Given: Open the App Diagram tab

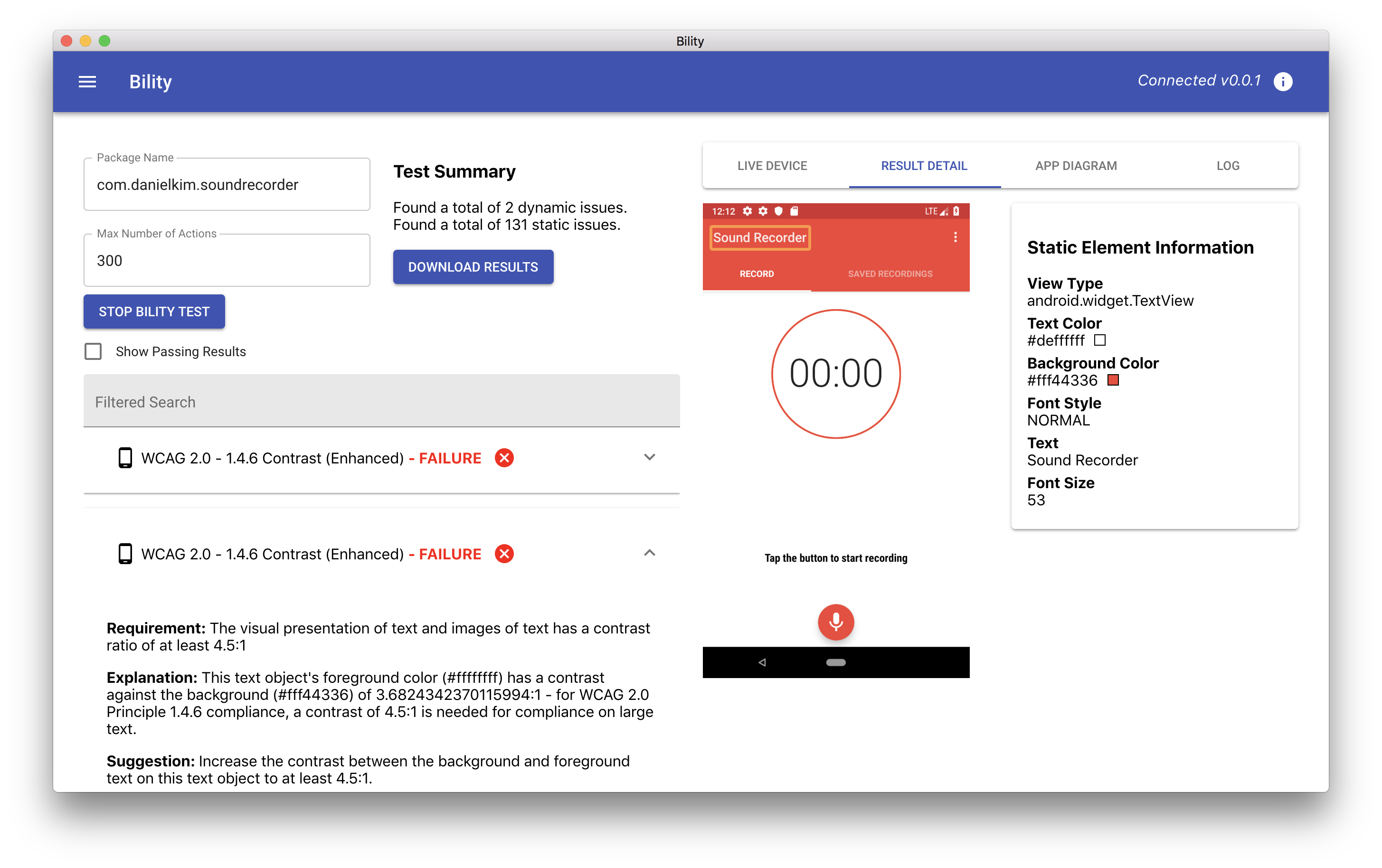Looking at the screenshot, I should (1076, 166).
